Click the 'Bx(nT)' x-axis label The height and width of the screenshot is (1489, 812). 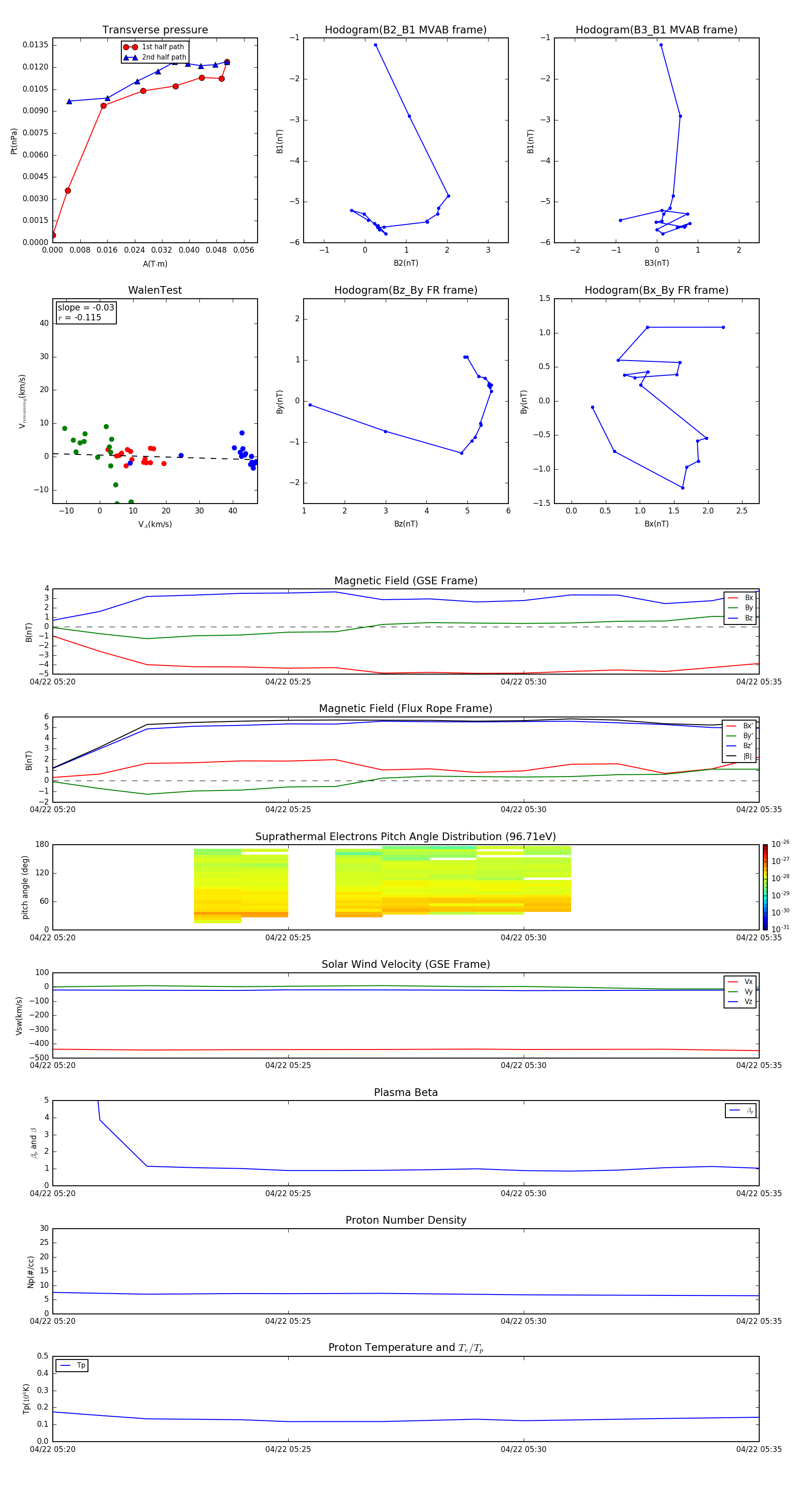point(656,524)
